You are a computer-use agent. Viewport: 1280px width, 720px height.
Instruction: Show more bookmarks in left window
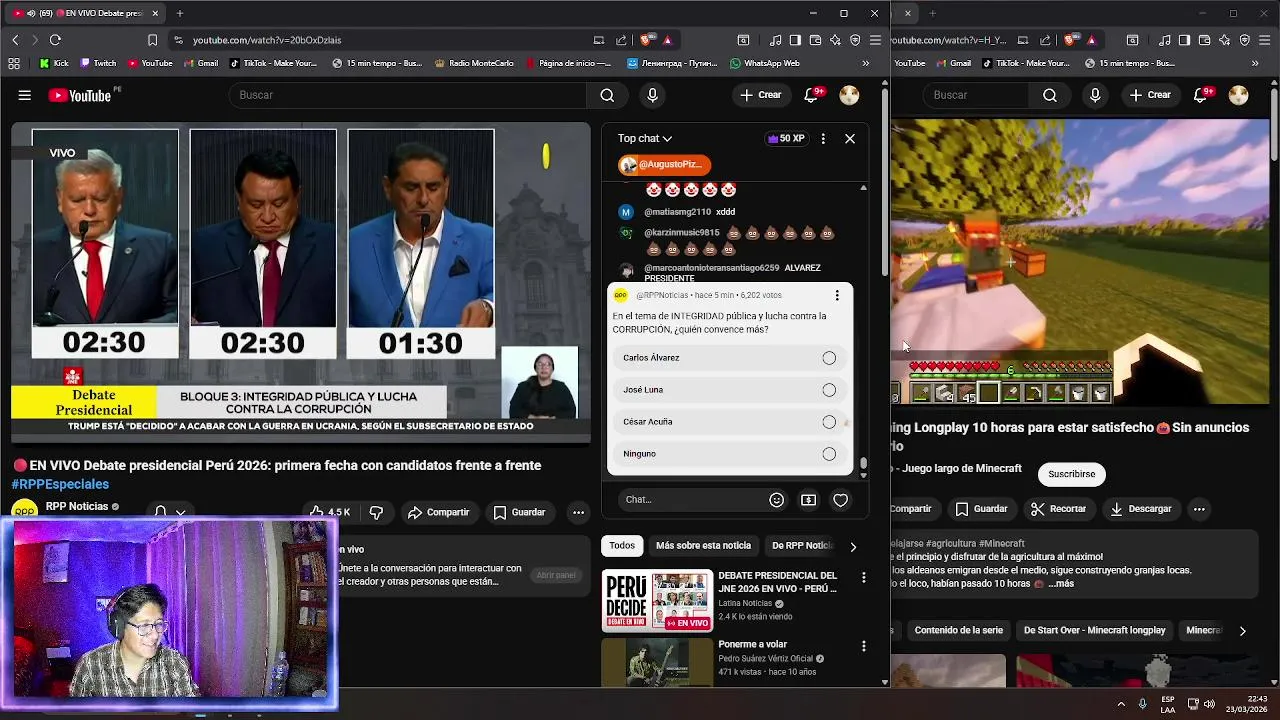(x=865, y=63)
